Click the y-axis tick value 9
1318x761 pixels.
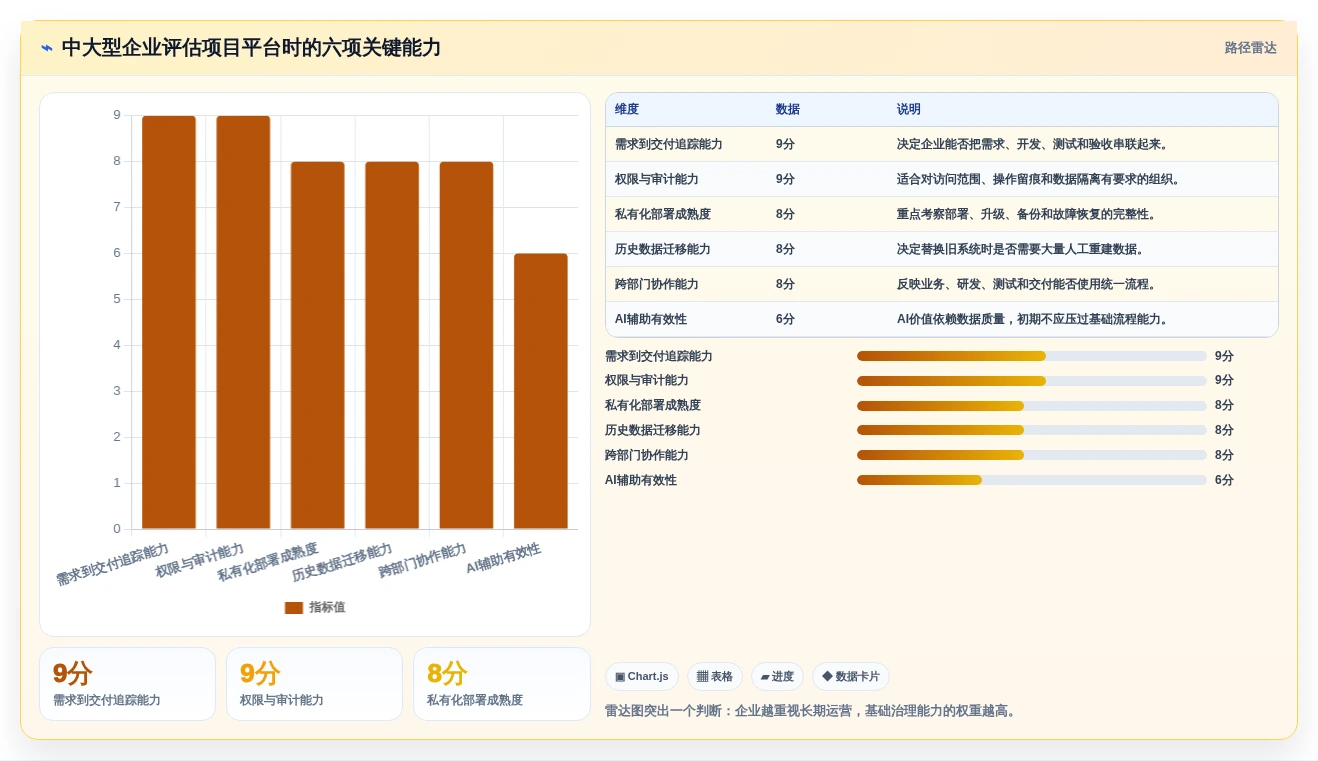click(117, 115)
